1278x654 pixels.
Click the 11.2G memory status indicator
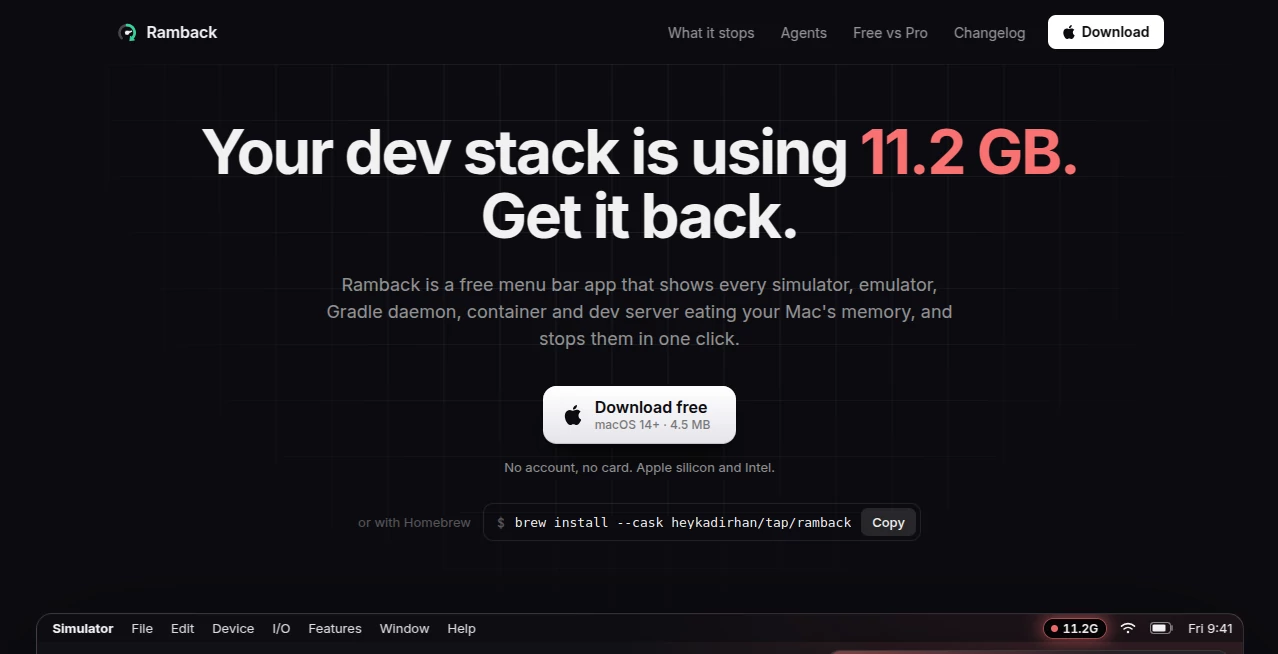(x=1075, y=628)
